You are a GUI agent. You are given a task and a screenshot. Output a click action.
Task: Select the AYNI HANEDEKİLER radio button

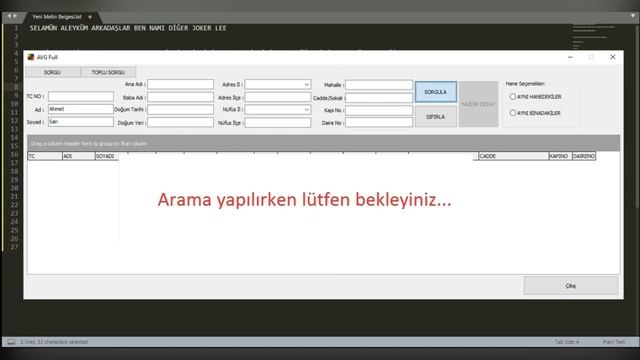(x=513, y=97)
